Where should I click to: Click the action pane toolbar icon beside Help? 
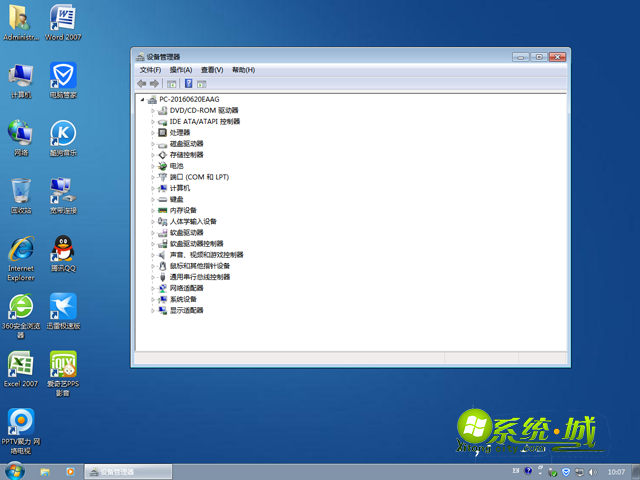click(x=202, y=84)
